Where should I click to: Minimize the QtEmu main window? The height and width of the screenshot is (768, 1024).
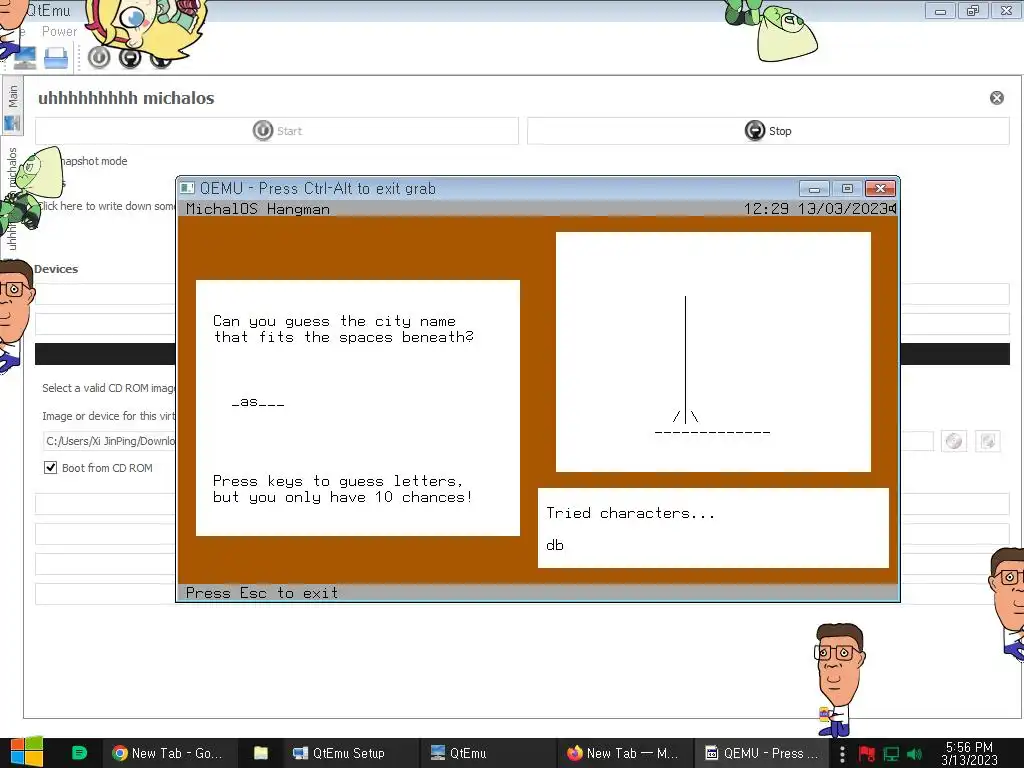[940, 11]
